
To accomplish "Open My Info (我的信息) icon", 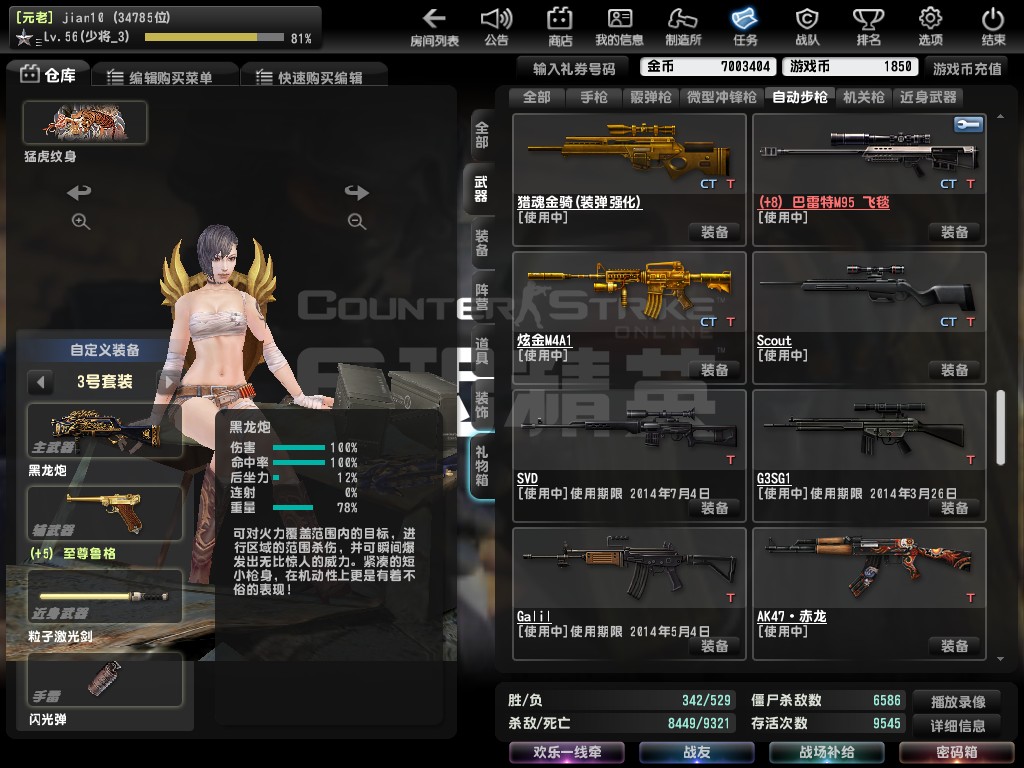I will (x=619, y=26).
